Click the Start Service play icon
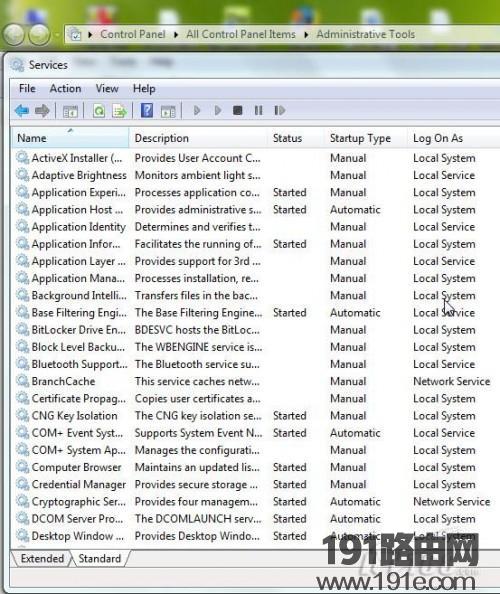Image resolution: width=500 pixels, height=594 pixels. click(x=197, y=111)
